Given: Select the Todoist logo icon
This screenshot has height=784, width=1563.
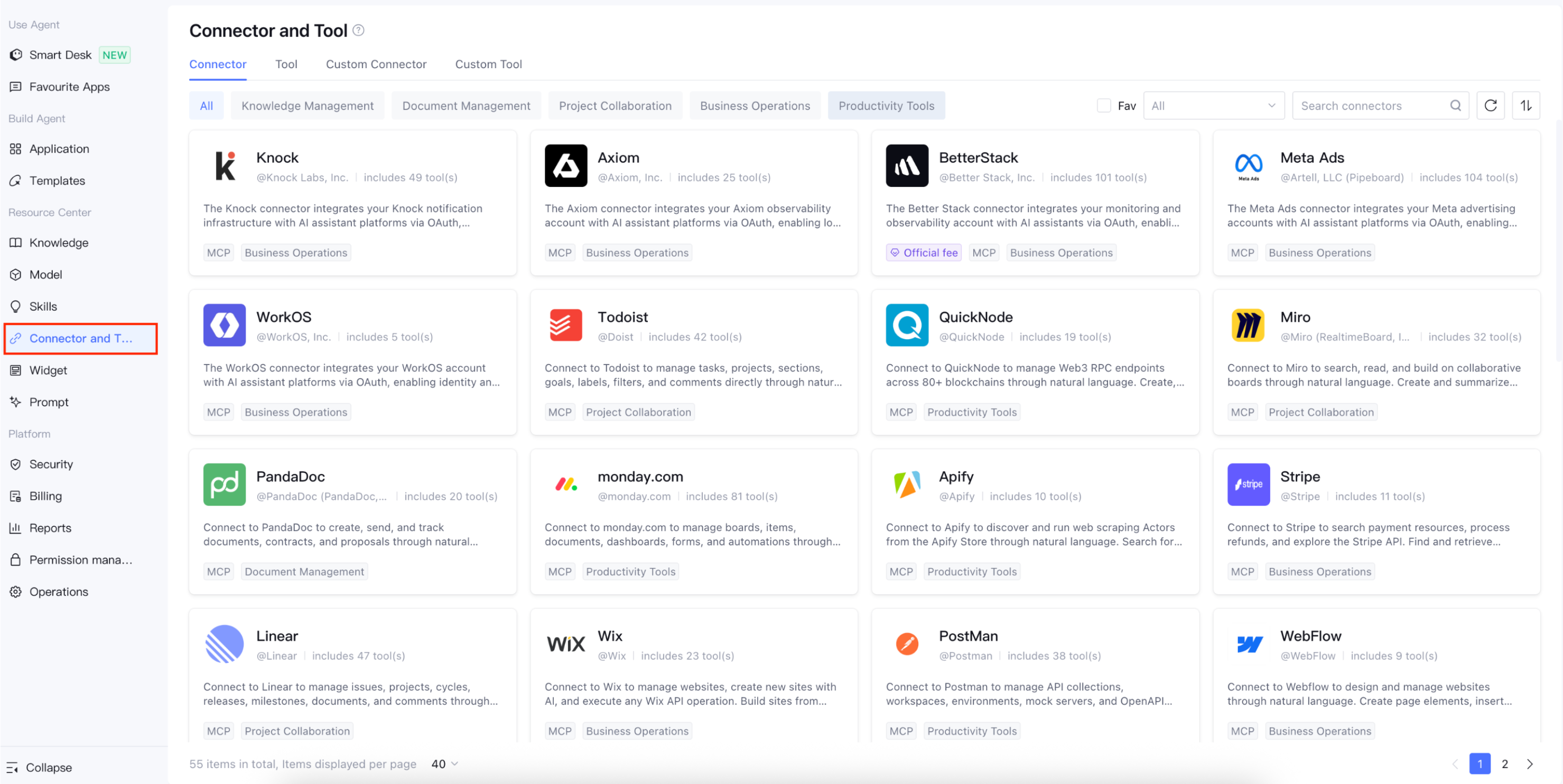Looking at the screenshot, I should (x=565, y=325).
